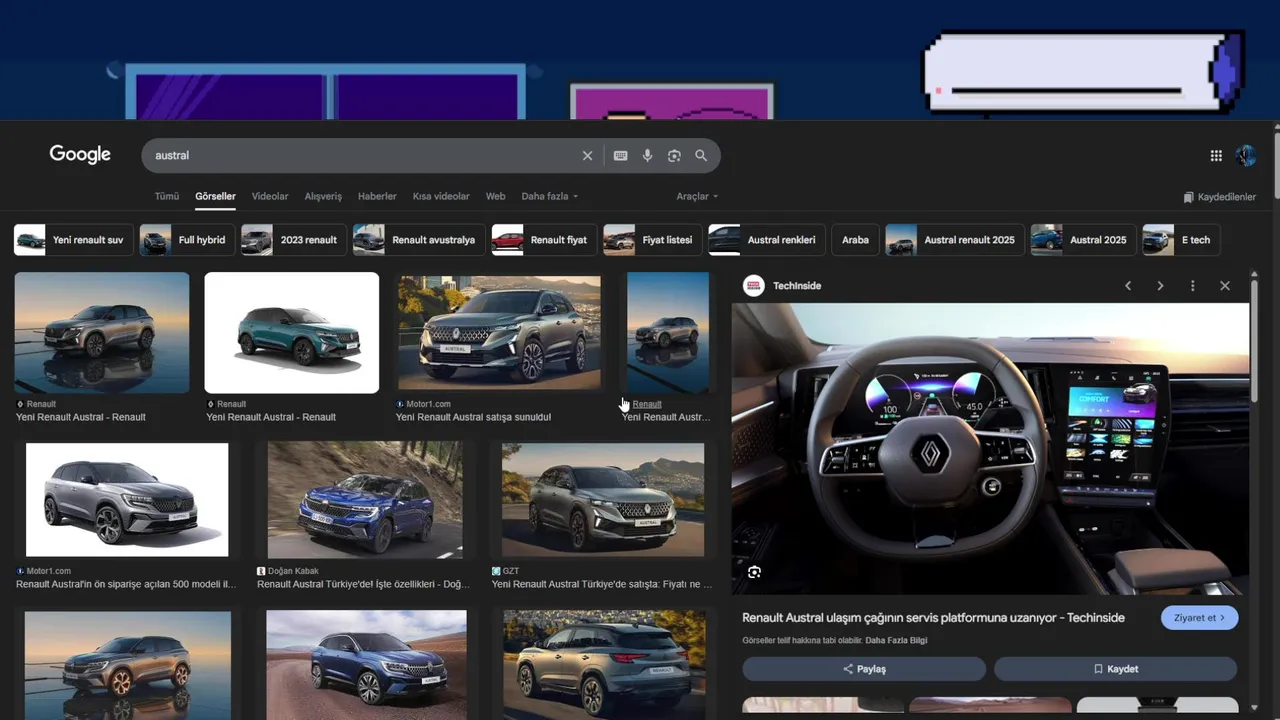This screenshot has width=1280, height=720.
Task: Show previous image in the preview panel
Action: tap(1128, 286)
